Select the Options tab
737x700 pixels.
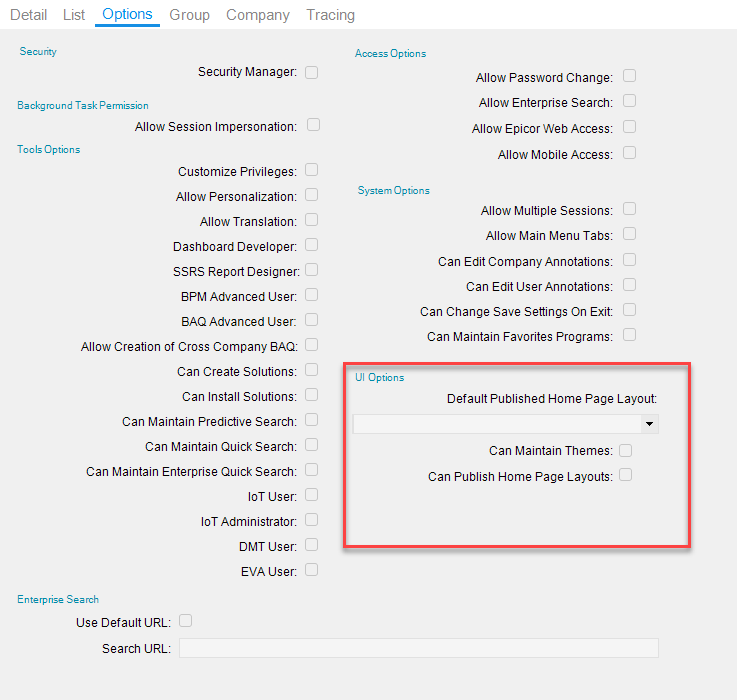(127, 14)
